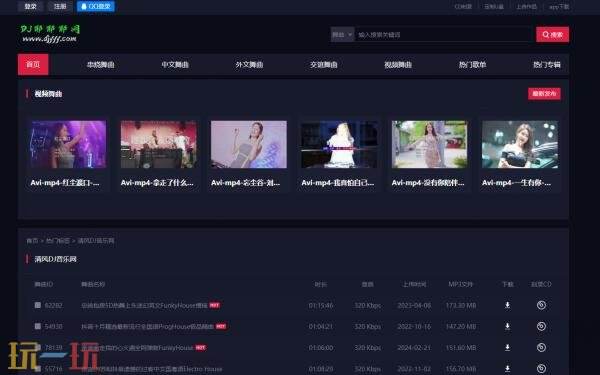Click 首页 in the breadcrumb
Image resolution: width=600 pixels, height=375 pixels.
click(32, 241)
